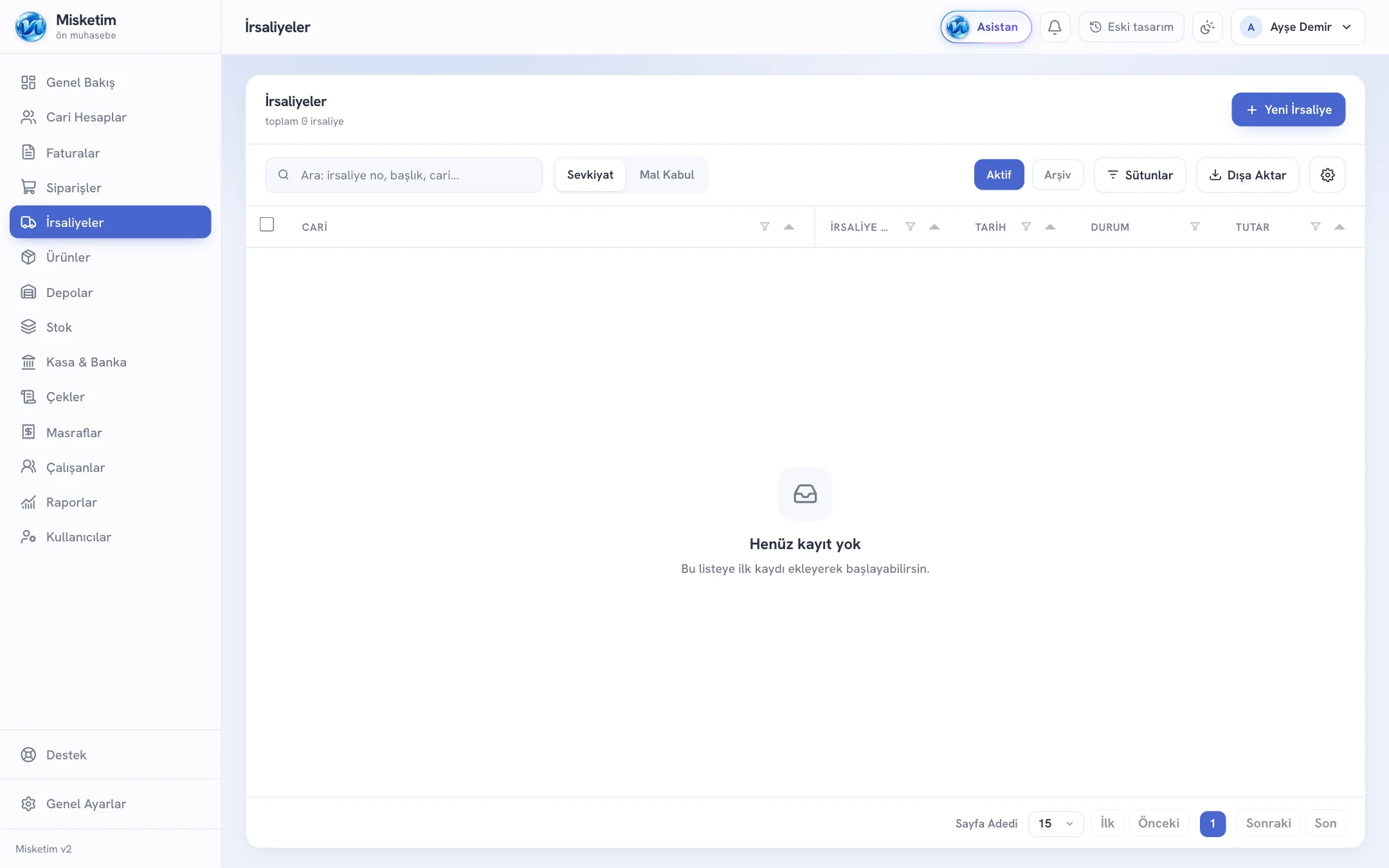Screen dimensions: 1389x868
Task: Open the Sütunlar column chooser
Action: (x=1140, y=175)
